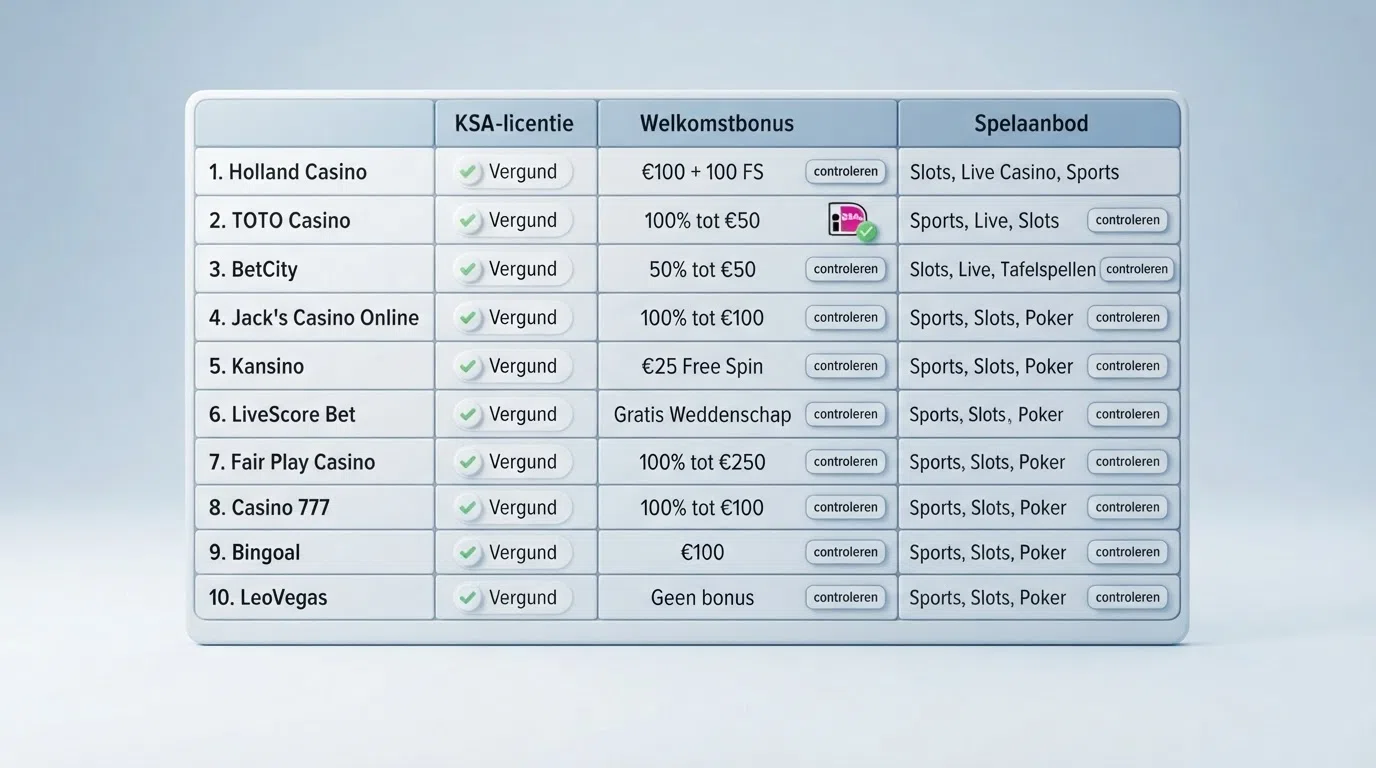The image size is (1376, 768).
Task: Click controleren next to 100% tot €250
Action: coord(846,462)
